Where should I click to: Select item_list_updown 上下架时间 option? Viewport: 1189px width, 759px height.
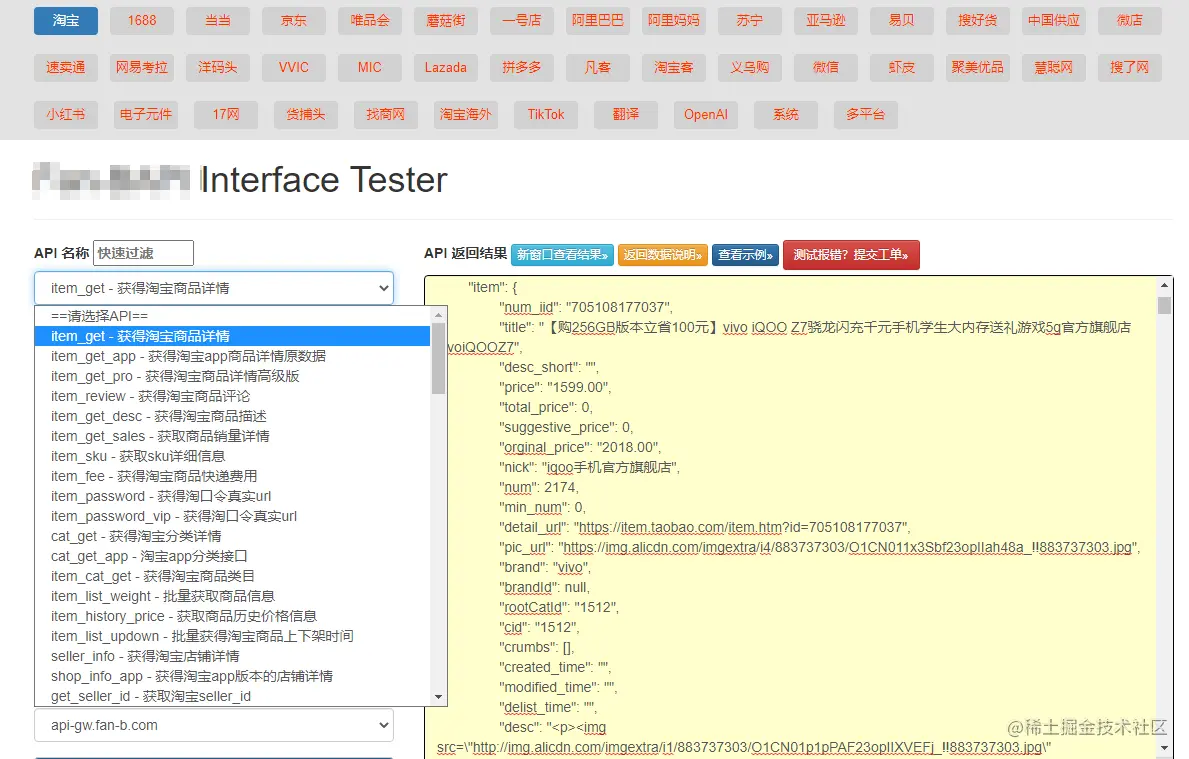[x=232, y=636]
